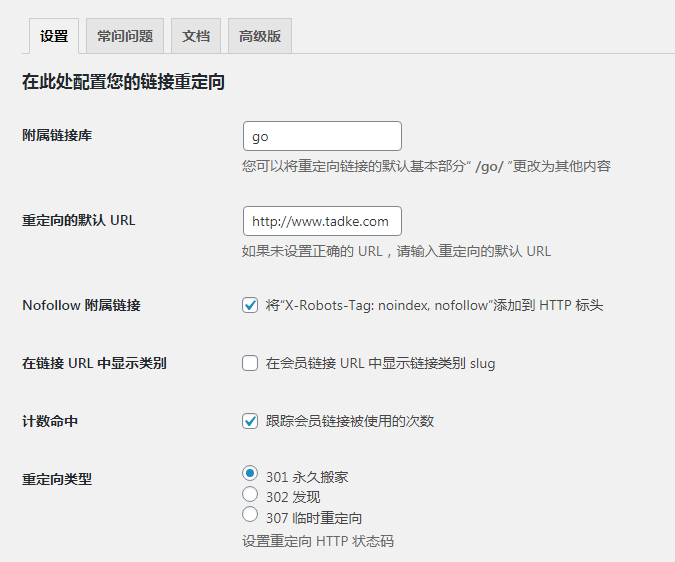Select the 301 永久搬家 radio button
Viewport: 675px width, 562px height.
point(250,474)
